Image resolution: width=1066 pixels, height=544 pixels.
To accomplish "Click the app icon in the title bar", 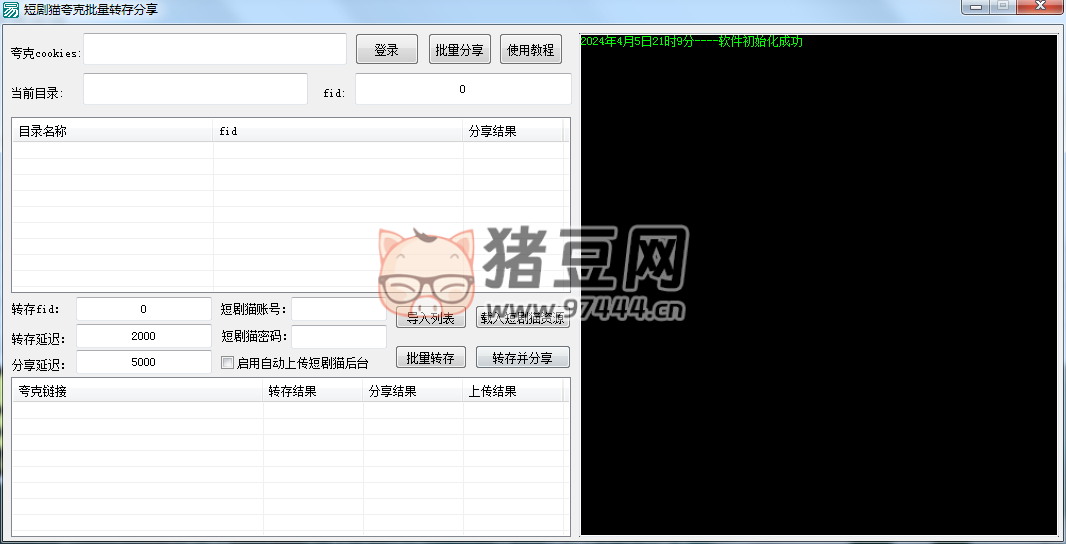I will click(x=11, y=9).
